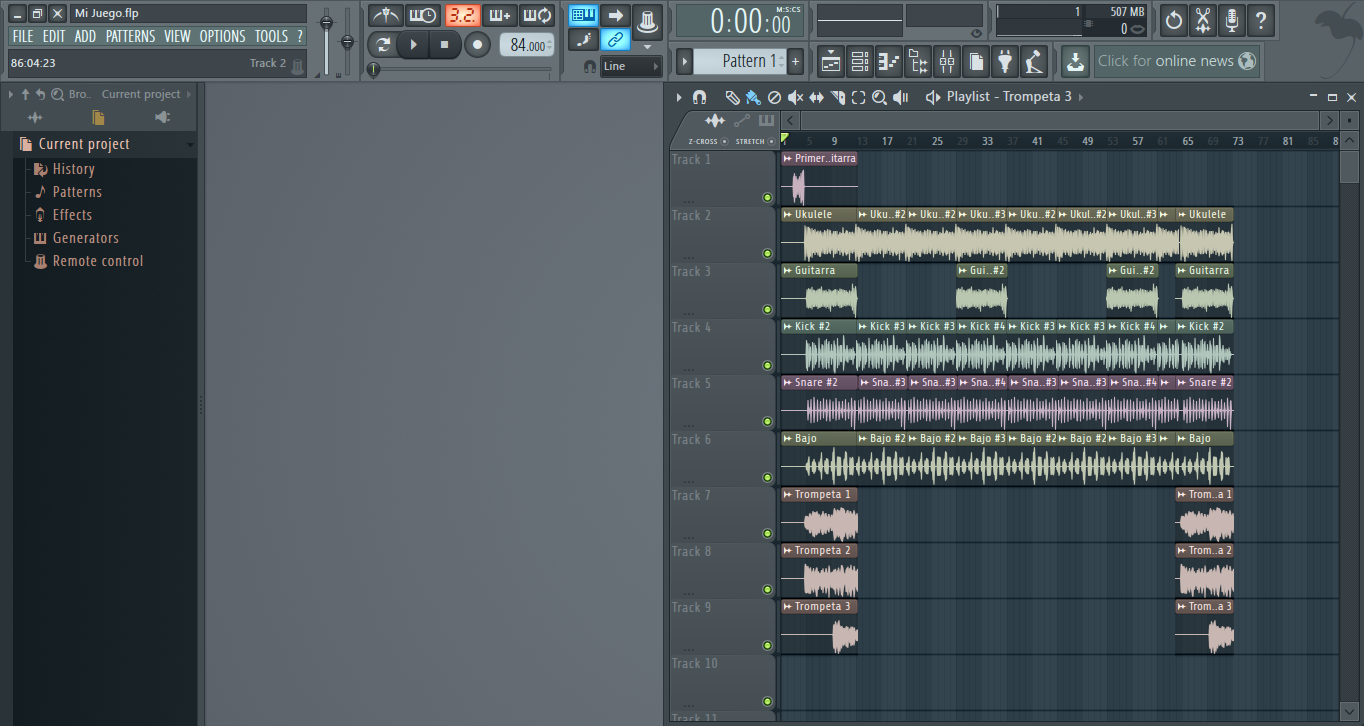Toggle playlist snap magnet

[x=699, y=97]
